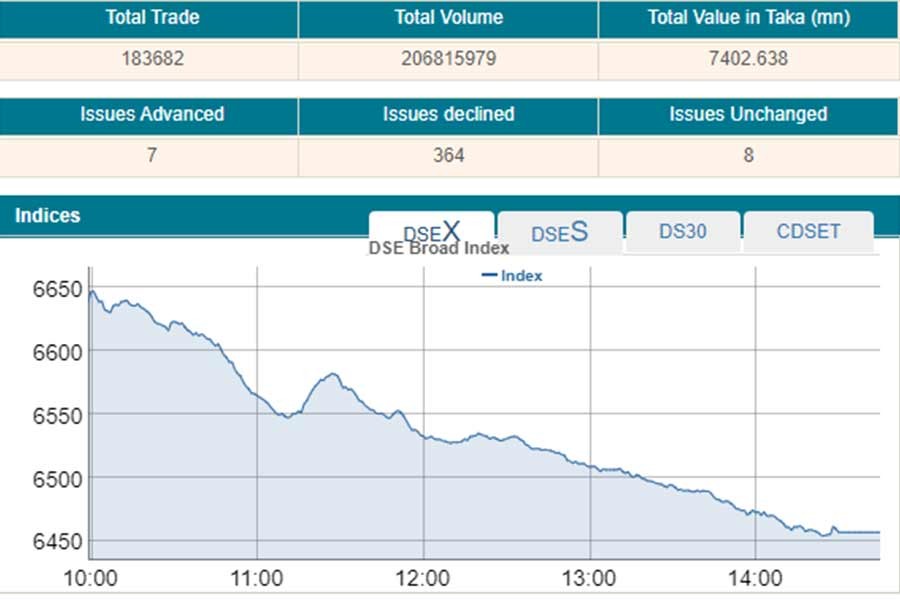Click the 6650 value axis label
The image size is (900, 600).
(x=56, y=291)
